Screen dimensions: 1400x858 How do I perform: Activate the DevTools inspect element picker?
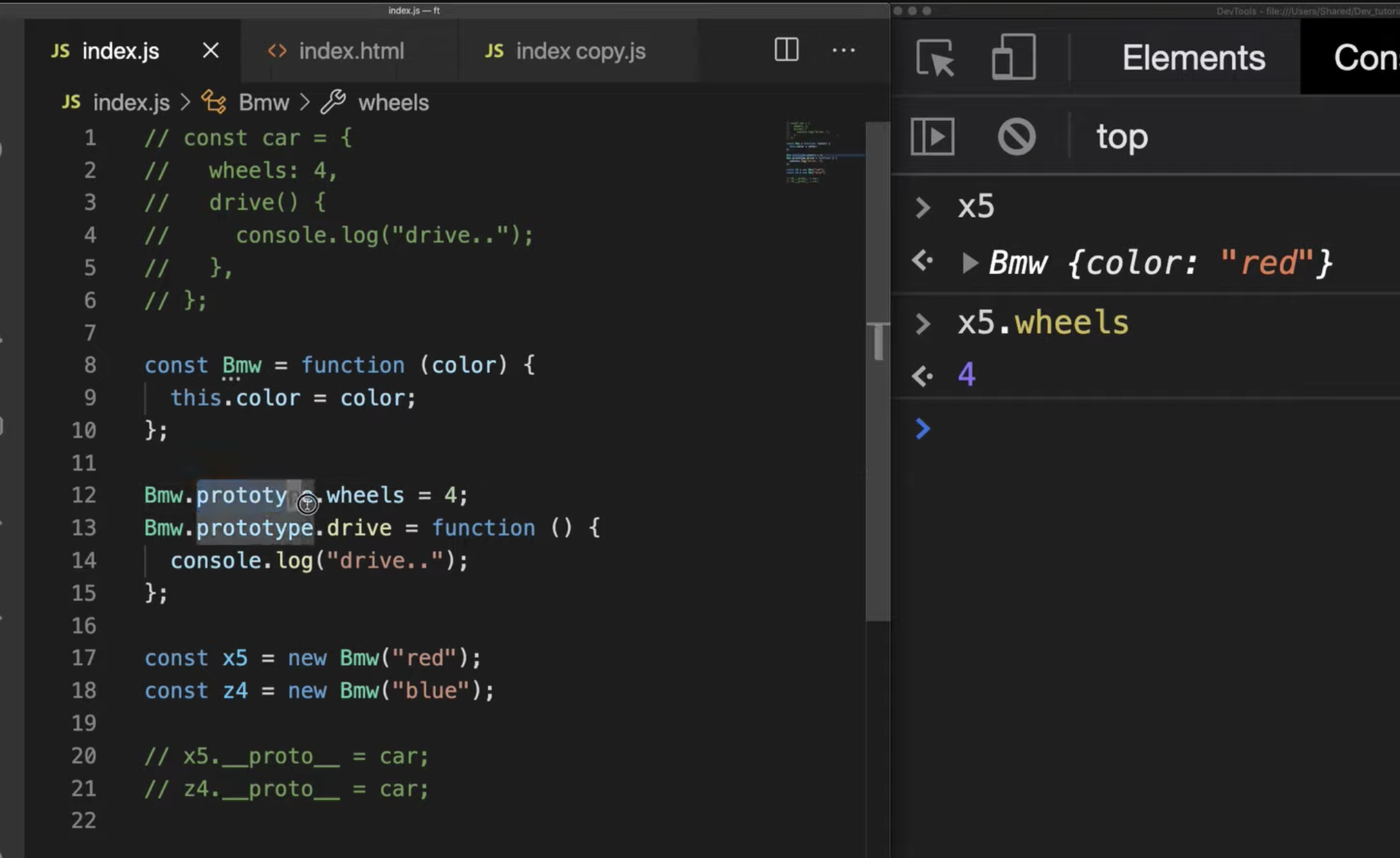point(935,58)
